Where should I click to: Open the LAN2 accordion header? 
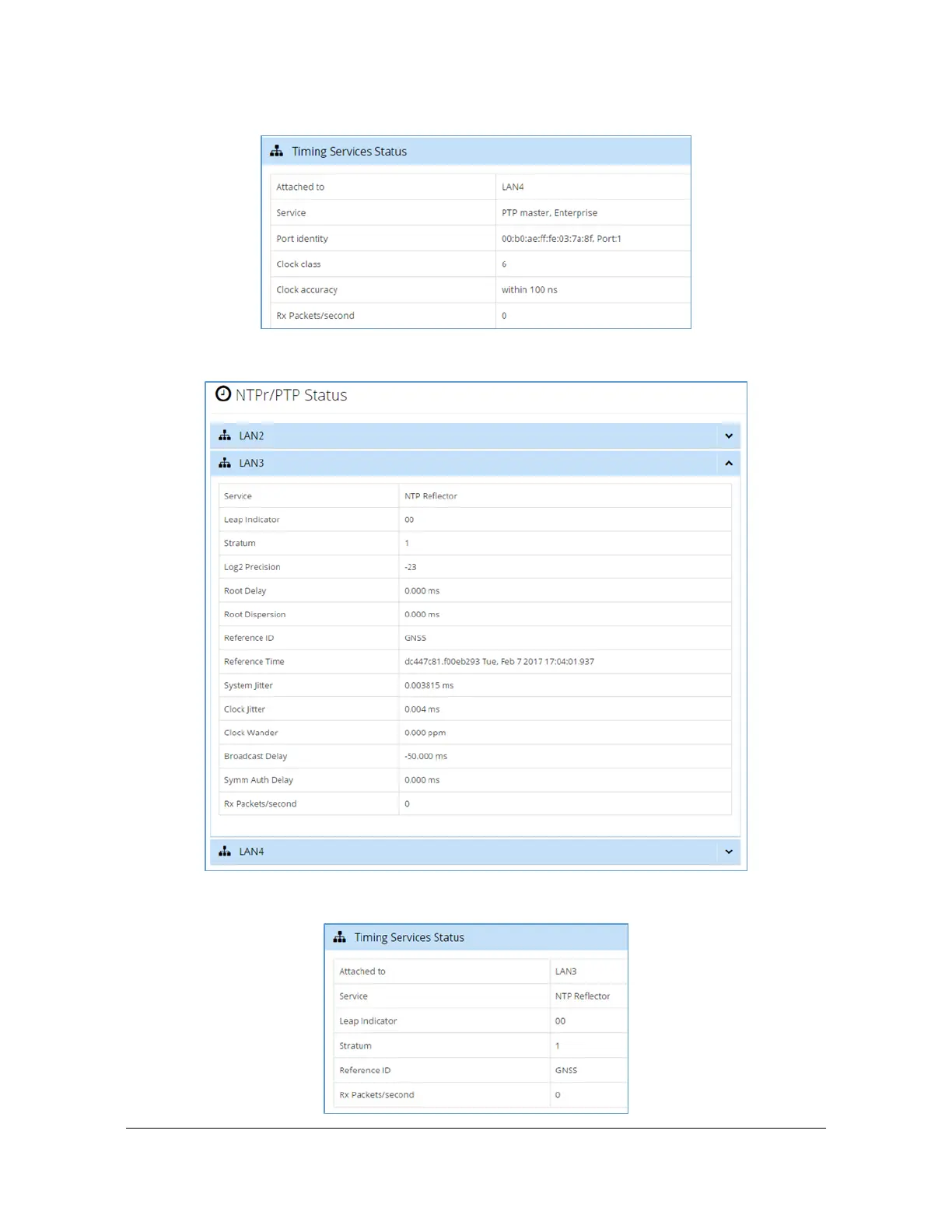pos(475,436)
